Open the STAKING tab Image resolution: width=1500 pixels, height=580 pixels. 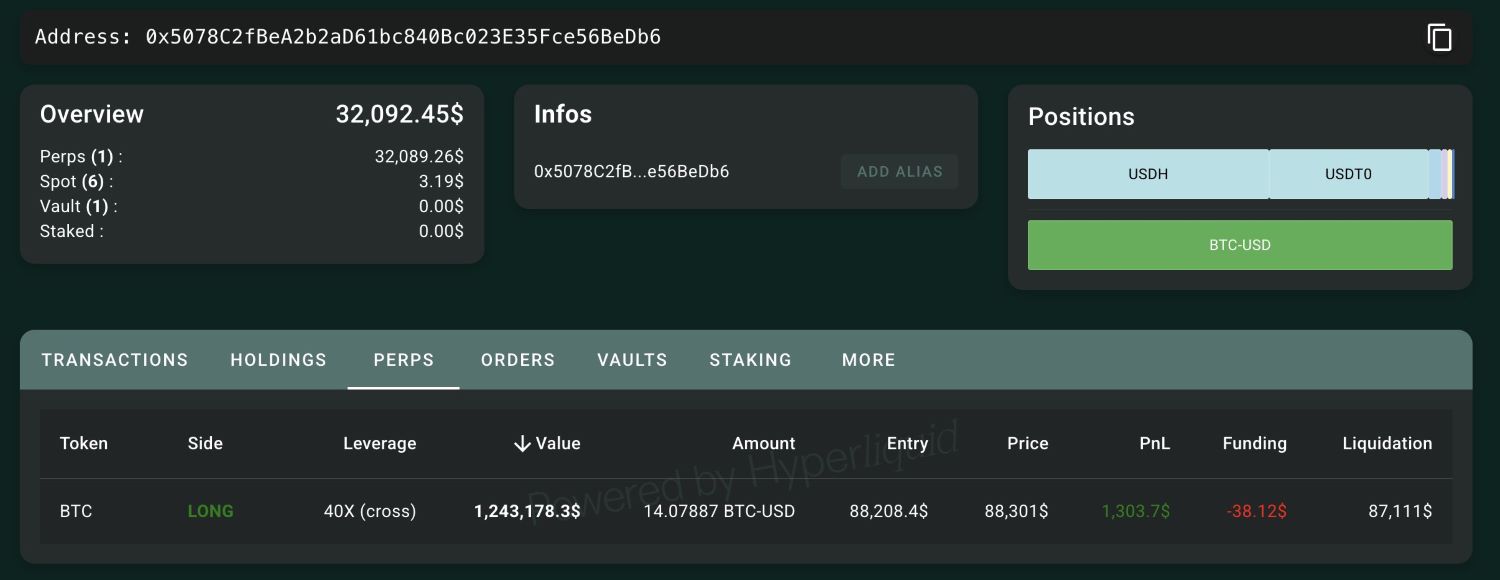[751, 360]
